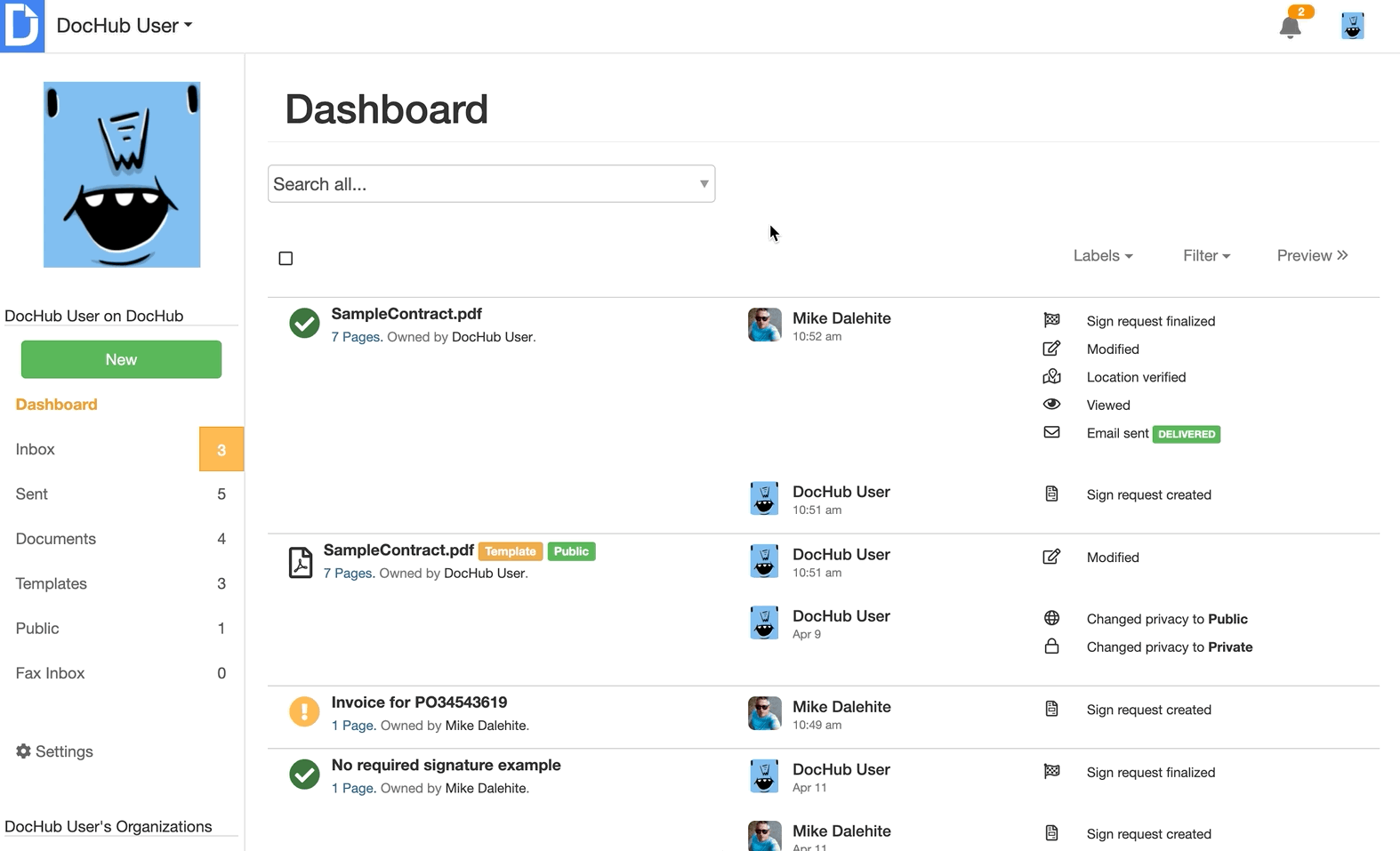The height and width of the screenshot is (851, 1400).
Task: Click the Changed privacy to Public text
Action: click(1167, 619)
